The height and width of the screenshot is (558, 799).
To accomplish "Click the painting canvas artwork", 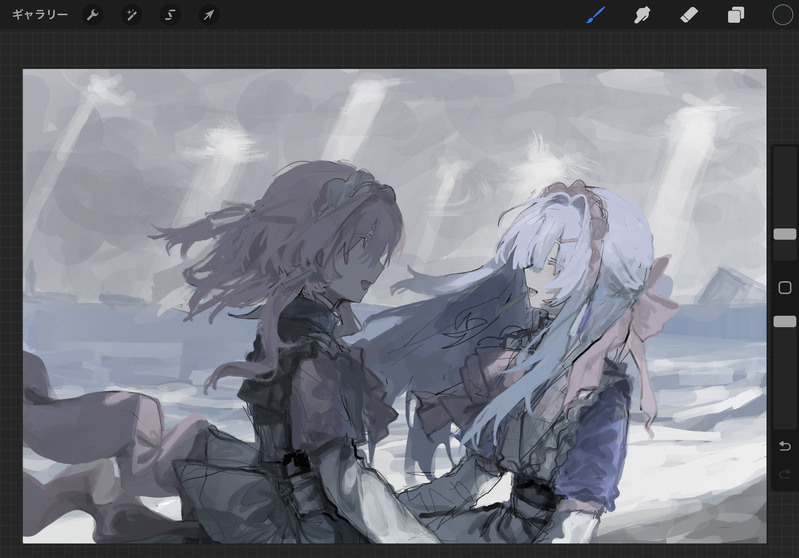I will tap(394, 306).
